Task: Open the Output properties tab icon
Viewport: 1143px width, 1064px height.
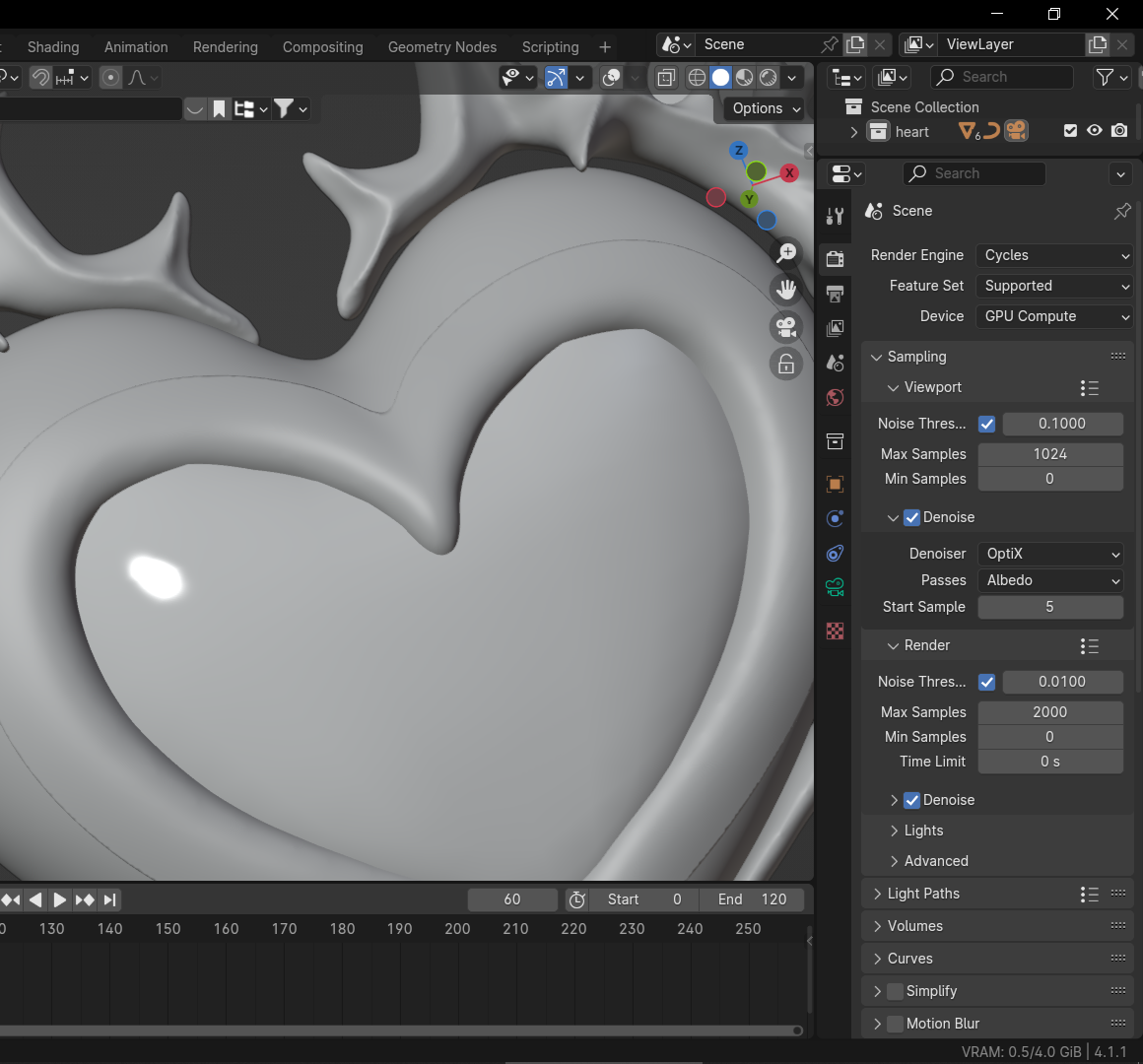Action: 835,295
